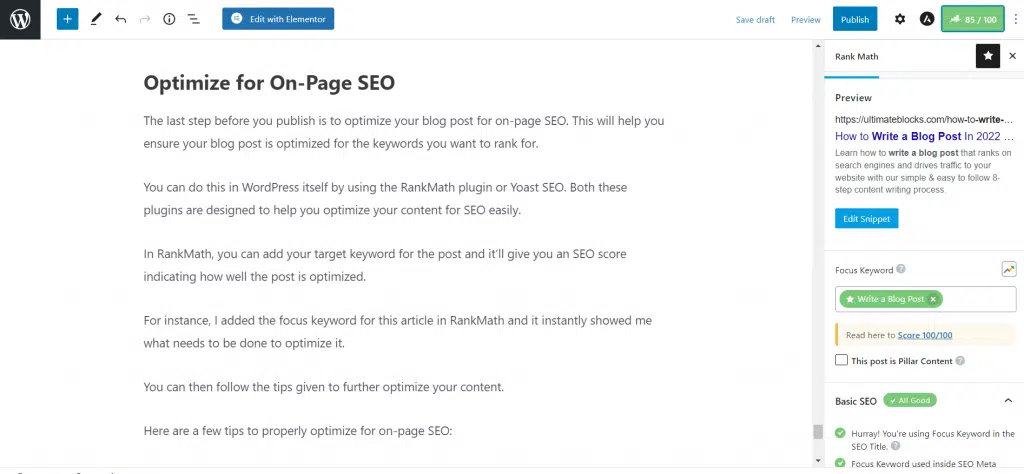Click Edit with Elementor button
The image size is (1024, 474).
278,19
